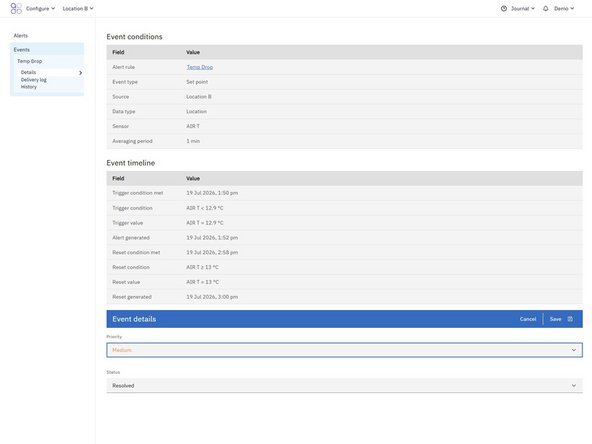Click the save disk icon
Viewport: 592px width, 444px height.
coord(570,319)
